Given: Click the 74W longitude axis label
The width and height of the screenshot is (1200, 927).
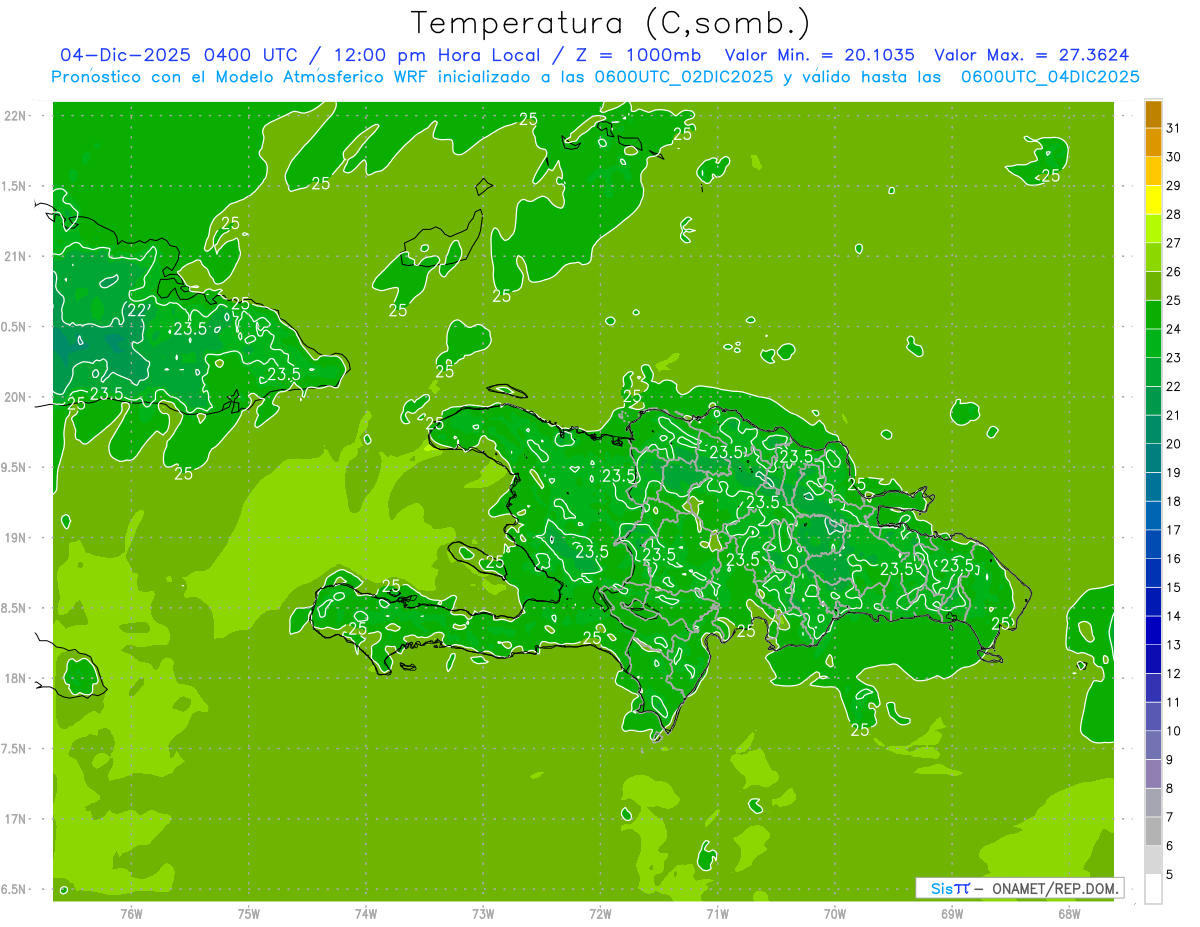Looking at the screenshot, I should (366, 914).
